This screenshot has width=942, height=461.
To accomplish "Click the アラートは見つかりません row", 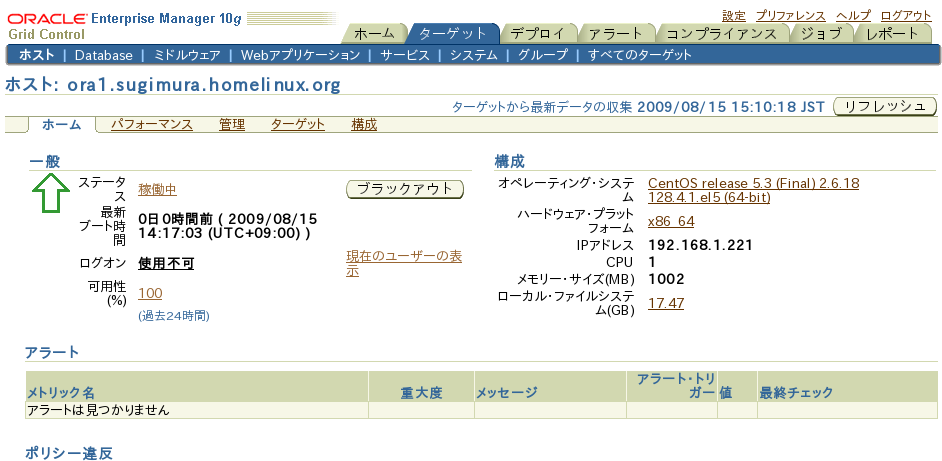I will click(x=481, y=411).
